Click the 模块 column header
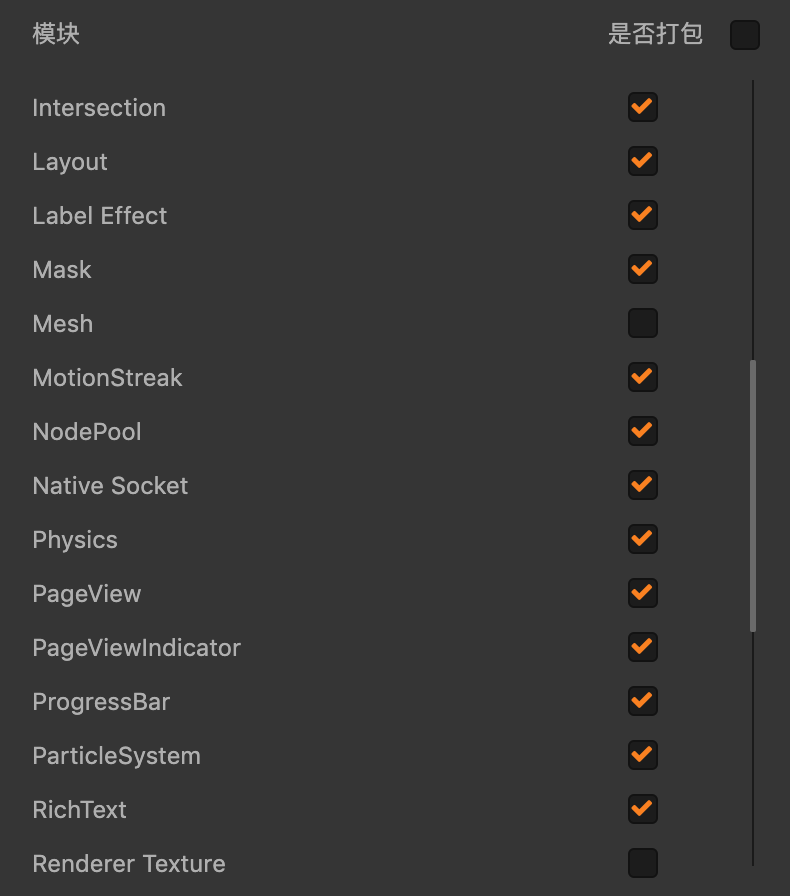The height and width of the screenshot is (896, 790). click(x=56, y=34)
